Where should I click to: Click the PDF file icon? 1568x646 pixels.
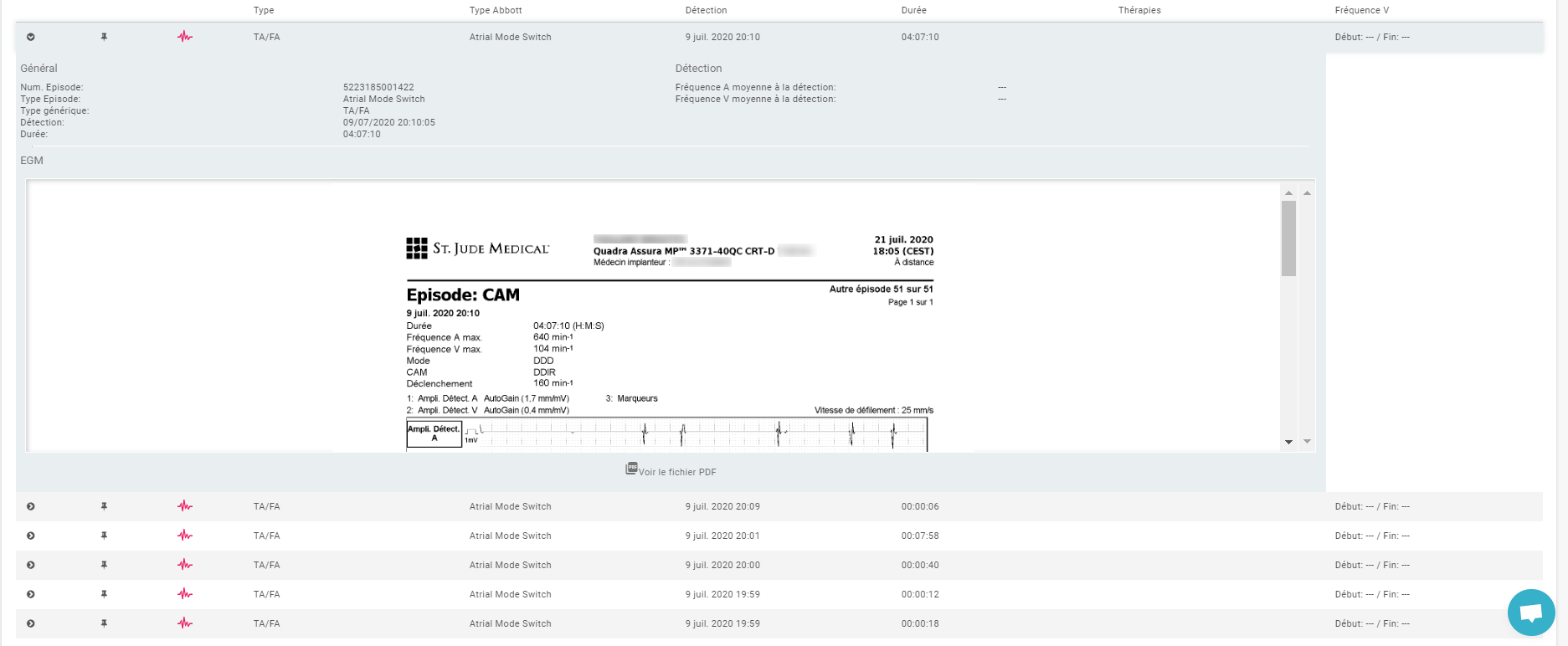[631, 469]
